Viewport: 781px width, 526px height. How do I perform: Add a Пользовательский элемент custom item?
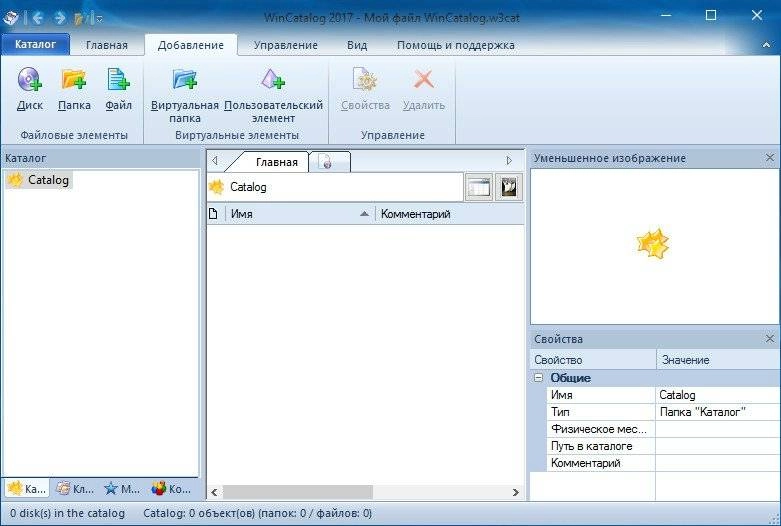click(x=273, y=96)
